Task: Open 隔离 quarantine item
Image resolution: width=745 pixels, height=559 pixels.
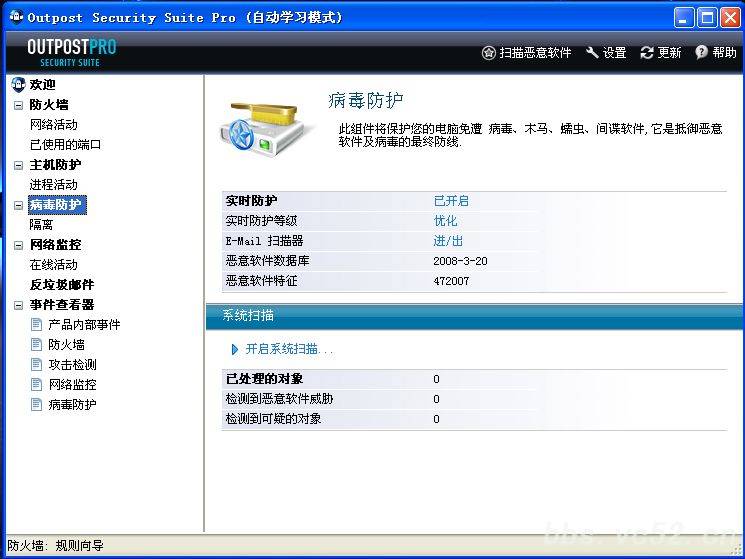Action: pos(41,225)
